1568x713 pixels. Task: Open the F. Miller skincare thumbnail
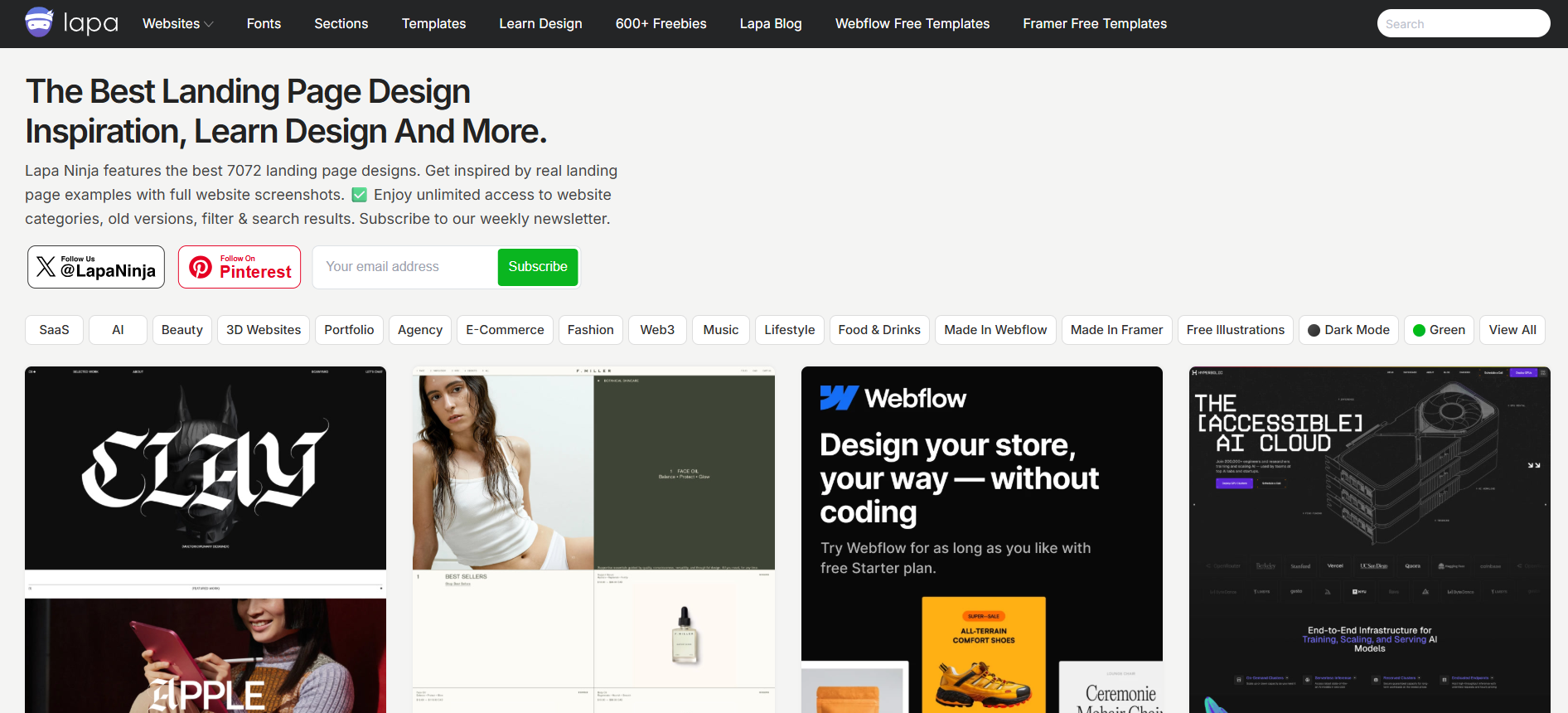(593, 540)
